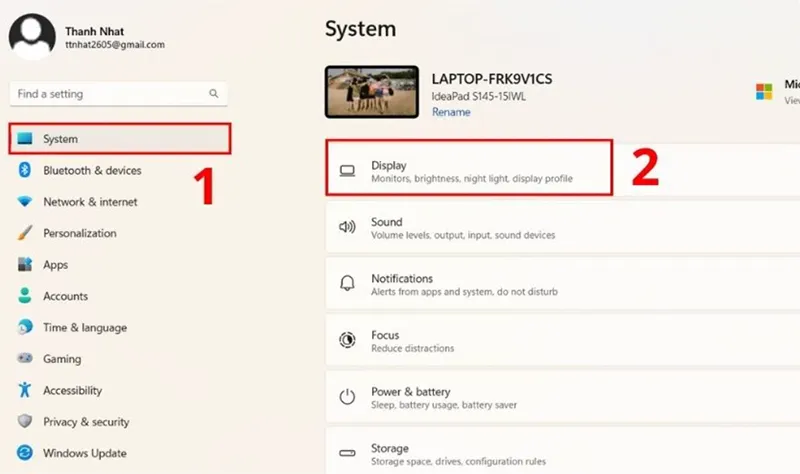This screenshot has width=800, height=474.
Task: Click the Accounts person icon
Action: pyautogui.click(x=24, y=295)
